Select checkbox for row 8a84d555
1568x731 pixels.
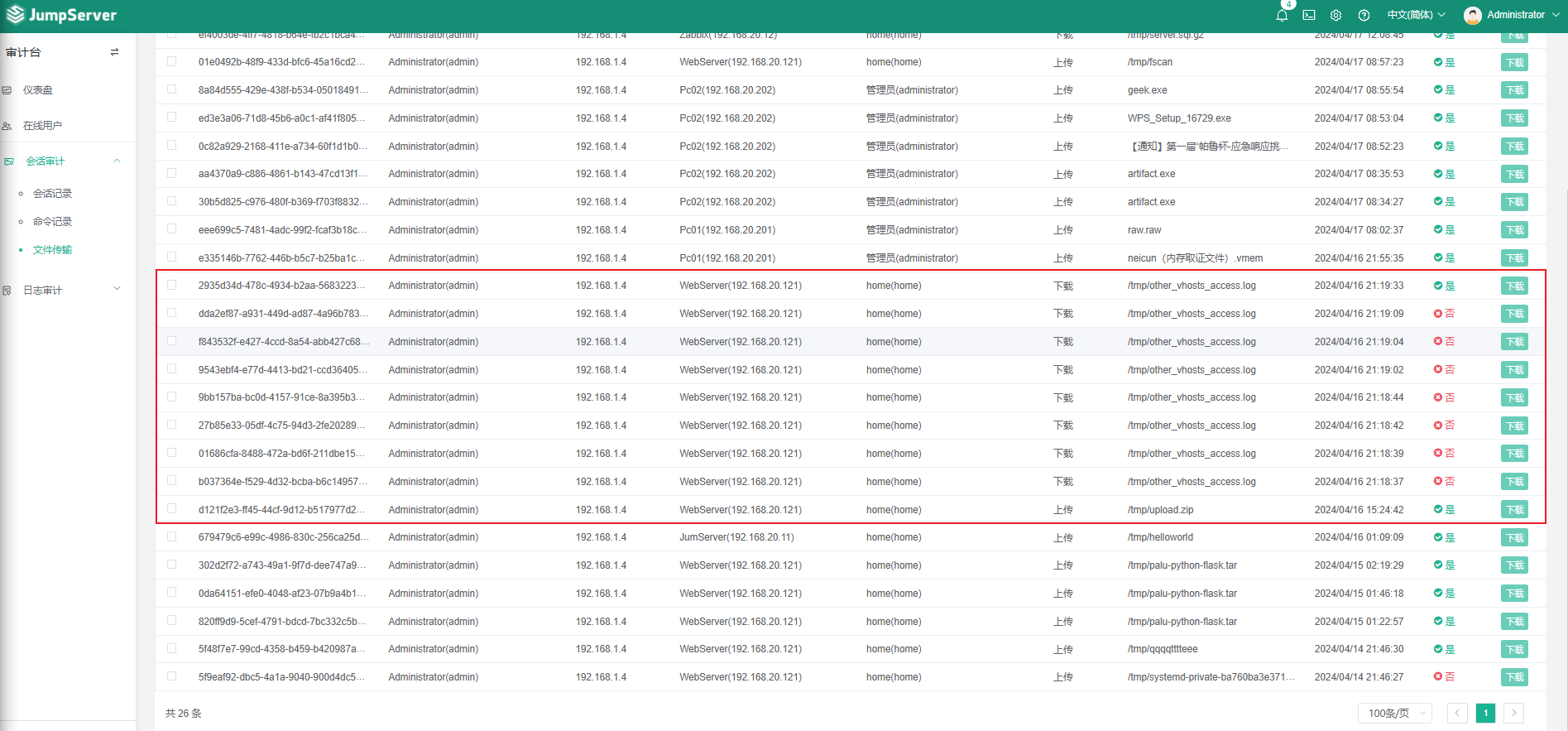pyautogui.click(x=172, y=89)
